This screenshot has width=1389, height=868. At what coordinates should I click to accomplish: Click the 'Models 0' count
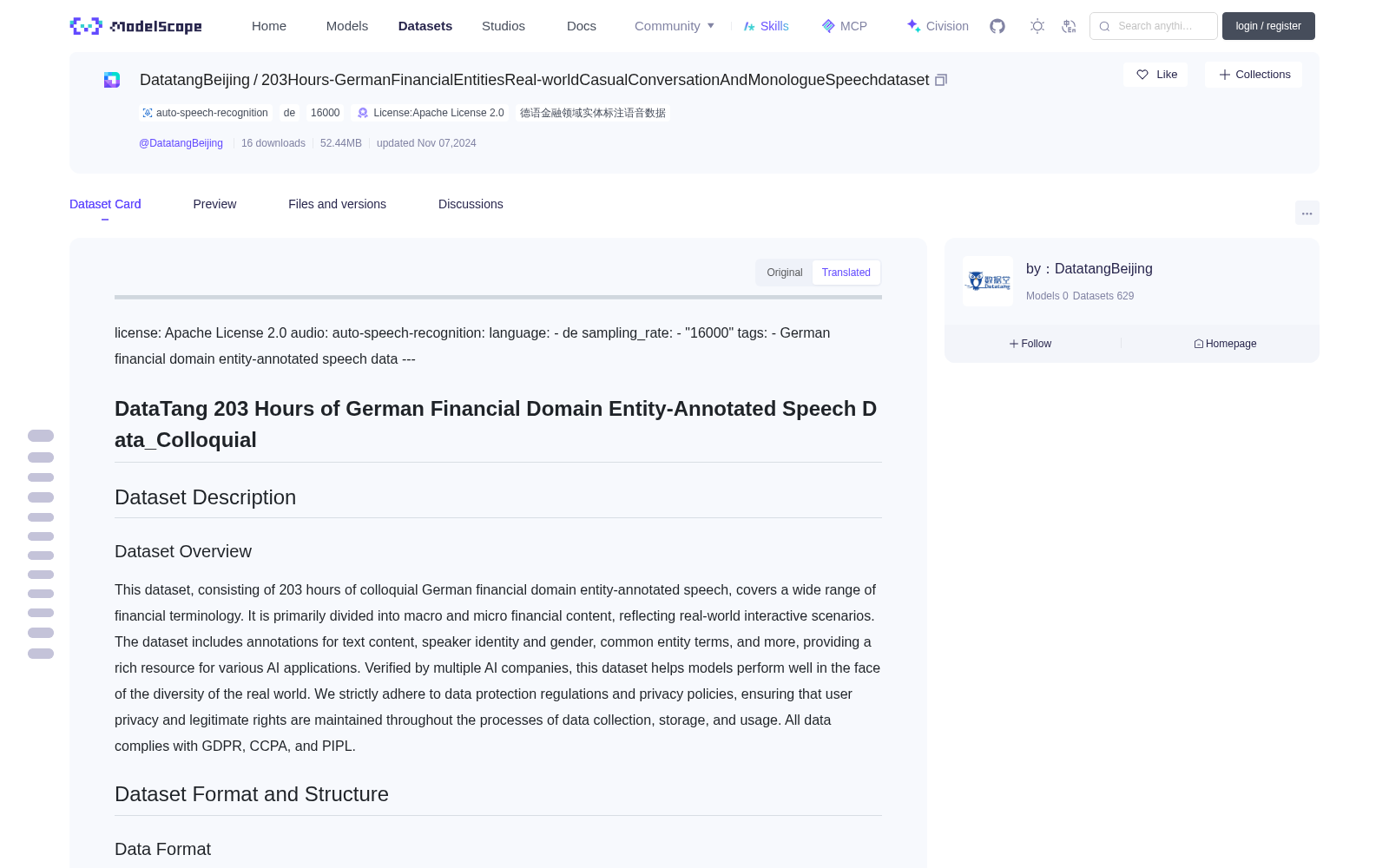[1047, 296]
